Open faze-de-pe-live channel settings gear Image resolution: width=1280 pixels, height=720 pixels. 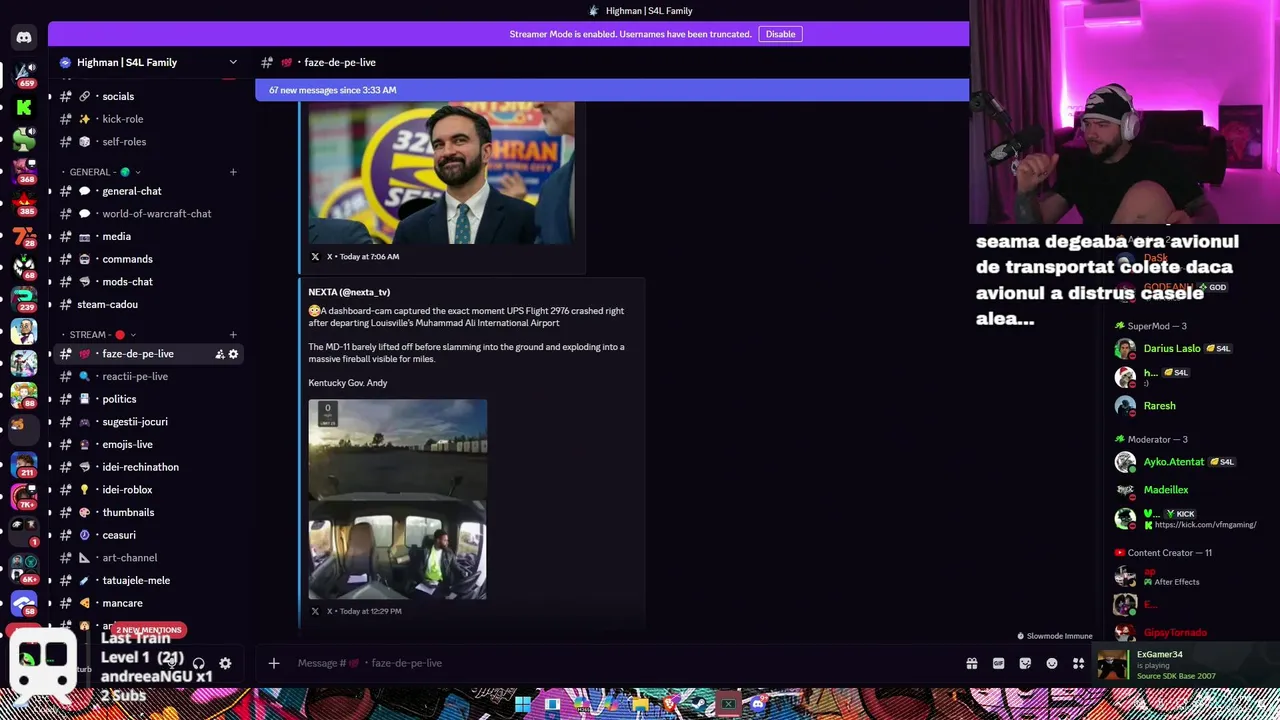click(233, 354)
